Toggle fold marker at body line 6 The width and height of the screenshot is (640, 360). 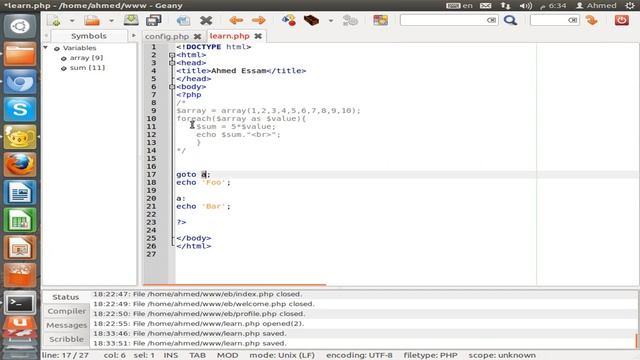(x=172, y=87)
